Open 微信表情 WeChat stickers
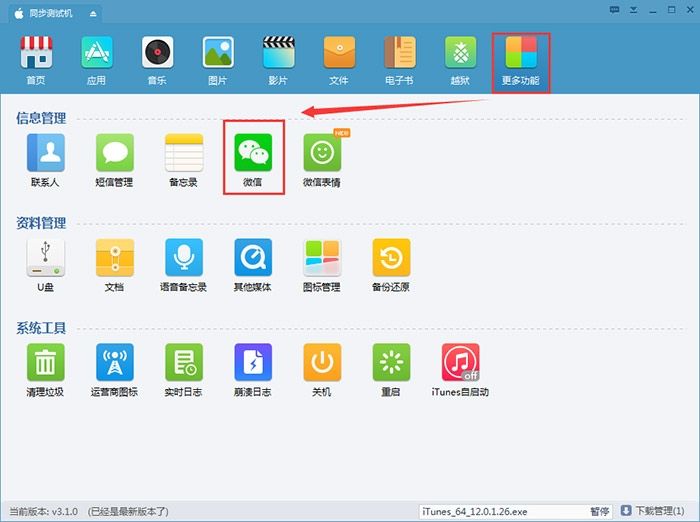Screen dimensions: 700x522 [x=322, y=153]
